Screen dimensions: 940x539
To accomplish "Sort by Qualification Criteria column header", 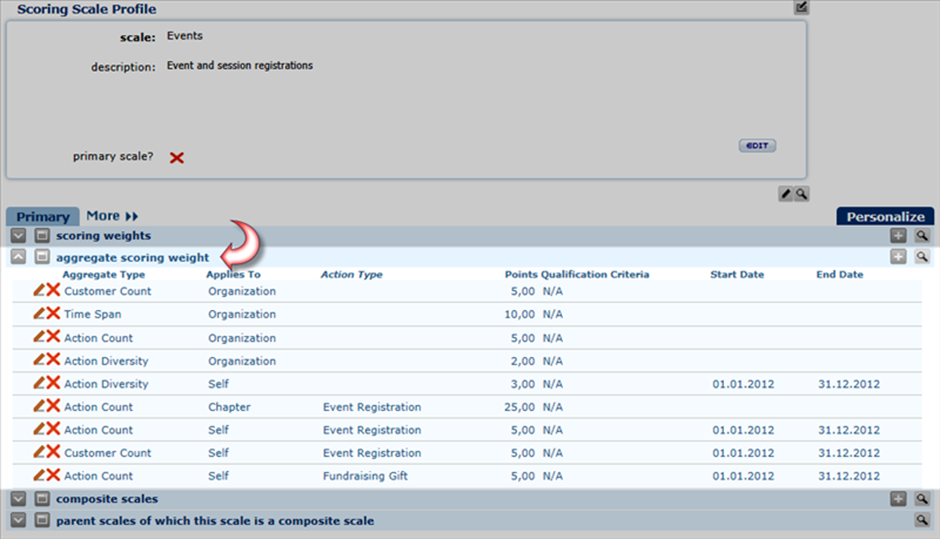I will pyautogui.click(x=595, y=275).
